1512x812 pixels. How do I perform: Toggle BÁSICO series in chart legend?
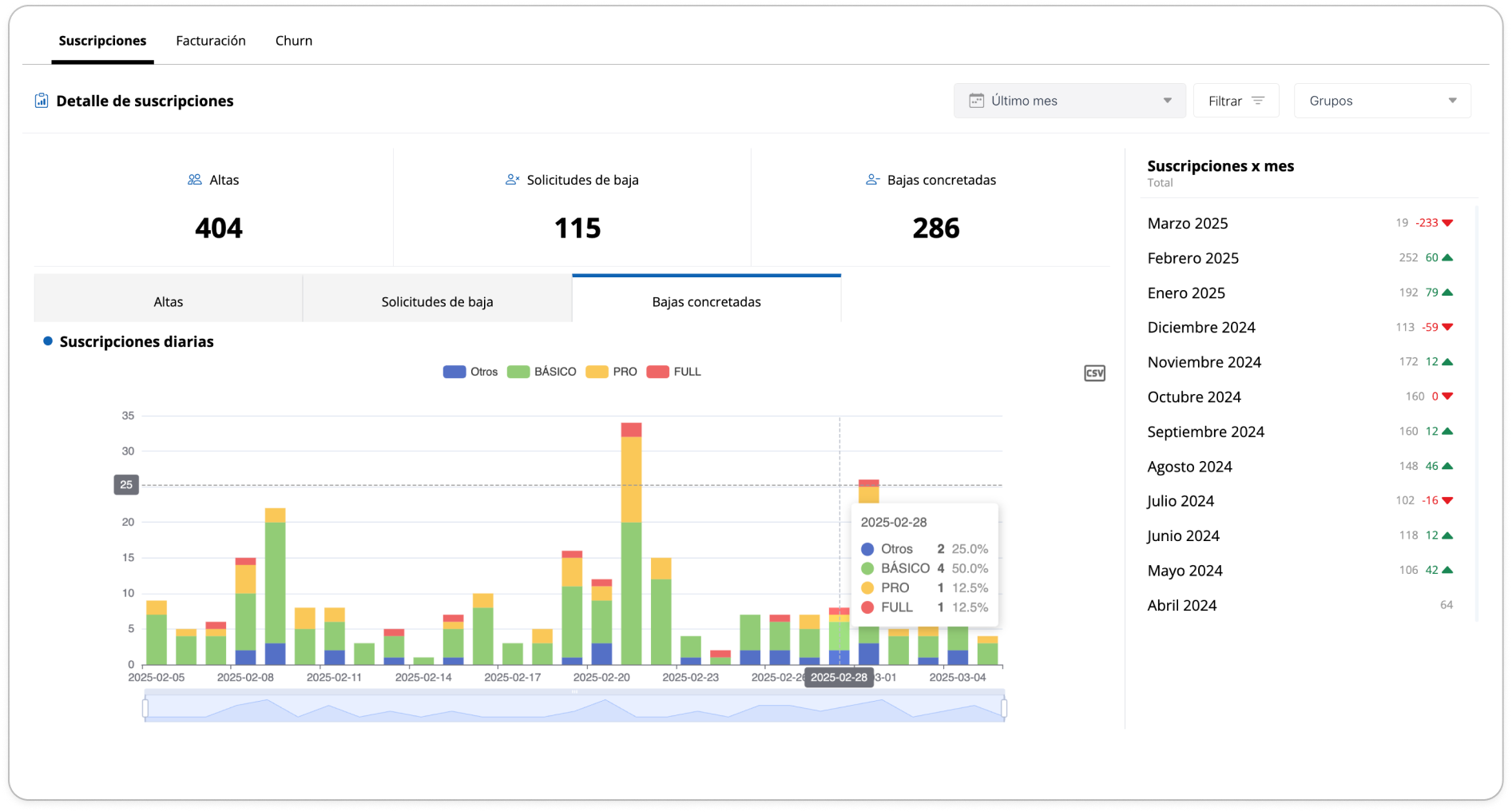pos(542,372)
